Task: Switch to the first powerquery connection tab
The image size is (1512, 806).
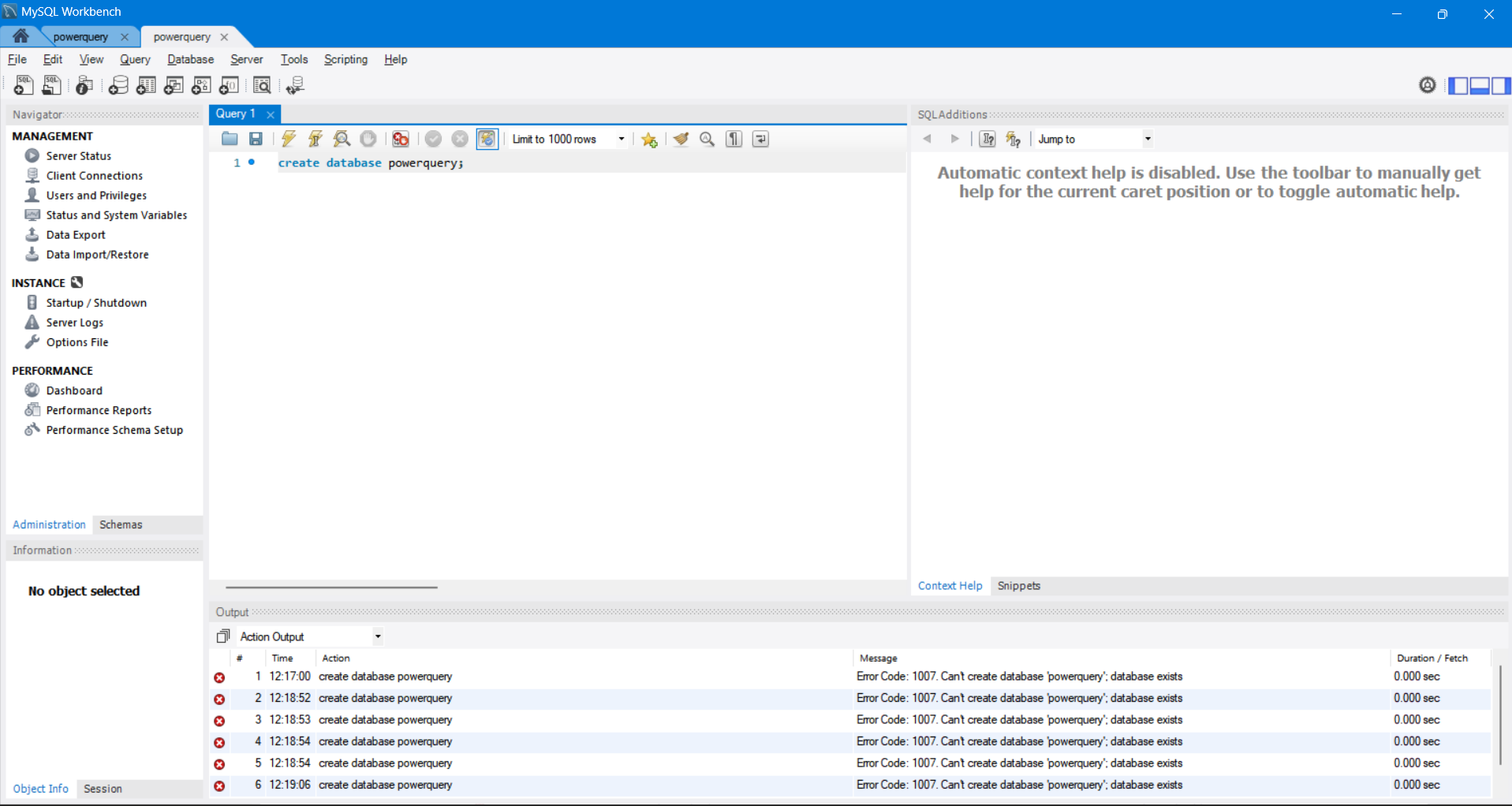Action: (80, 37)
